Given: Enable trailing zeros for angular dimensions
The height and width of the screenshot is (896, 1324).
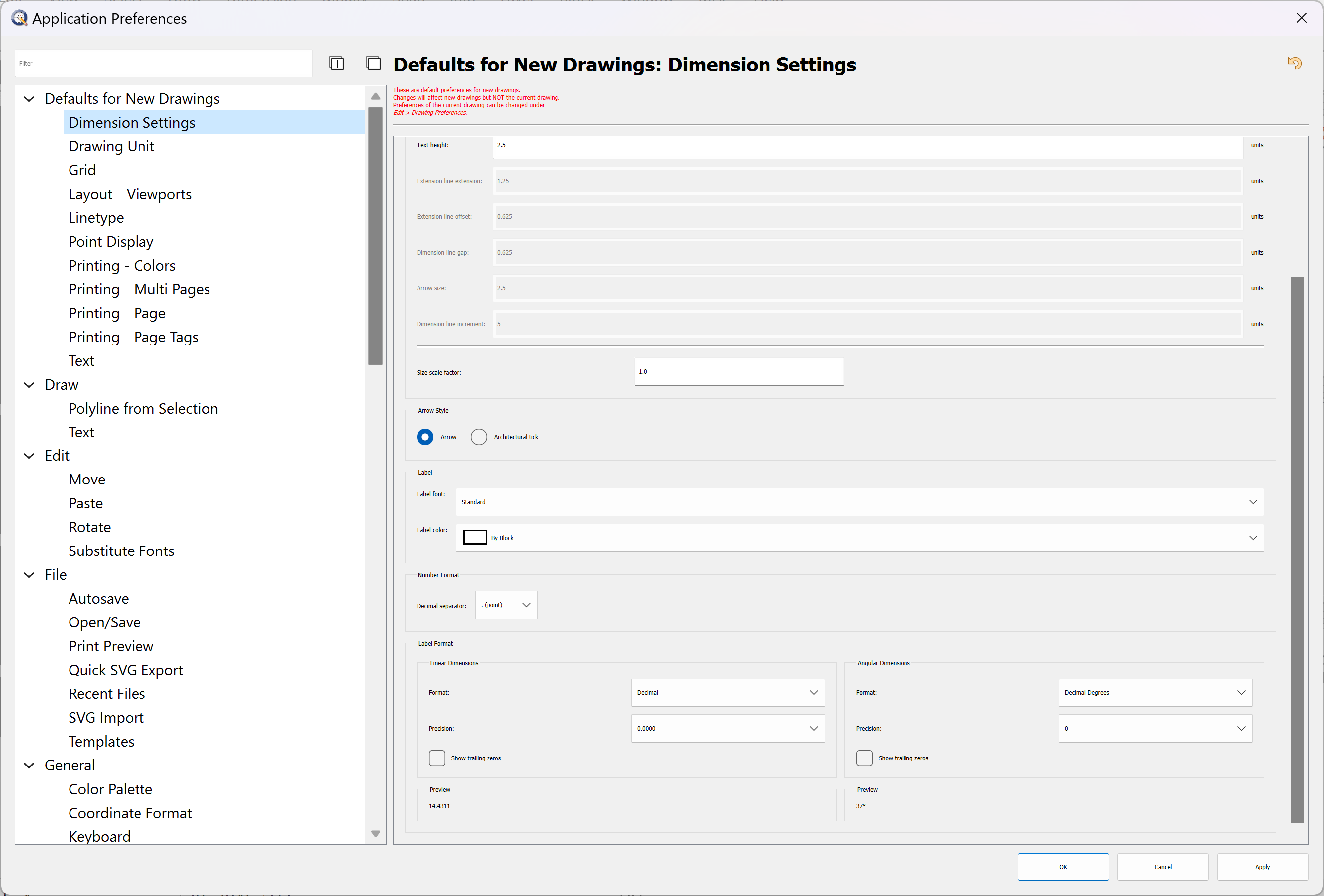Looking at the screenshot, I should [864, 758].
